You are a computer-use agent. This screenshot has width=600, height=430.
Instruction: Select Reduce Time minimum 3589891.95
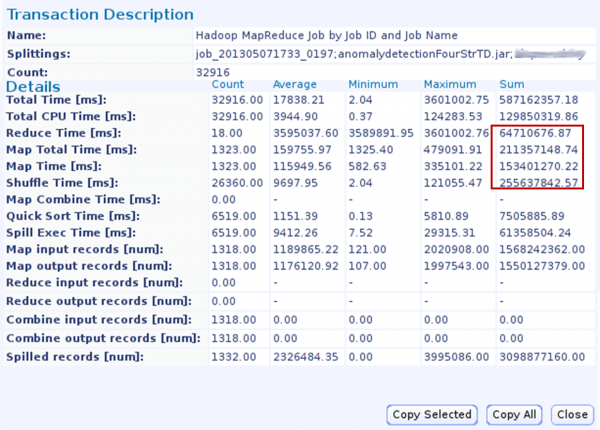(381, 133)
